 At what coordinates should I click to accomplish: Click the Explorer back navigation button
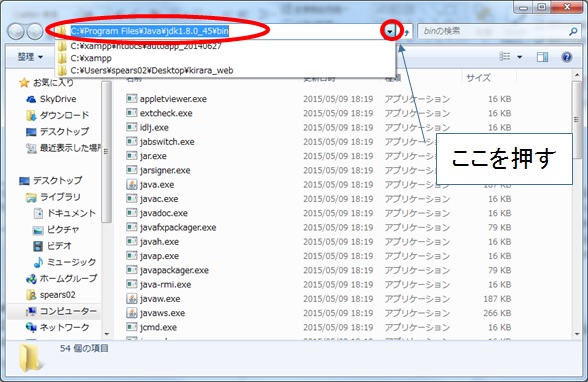coord(16,31)
